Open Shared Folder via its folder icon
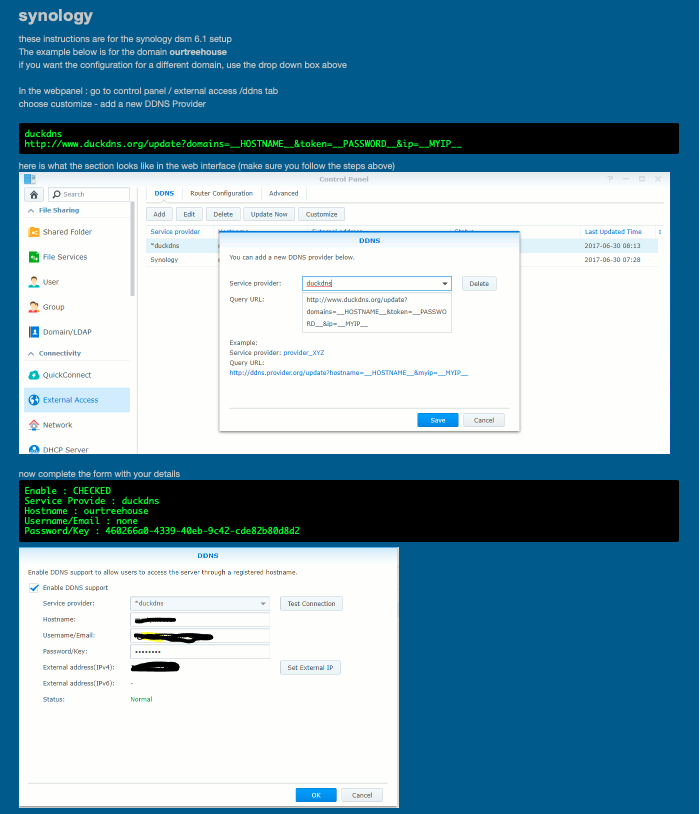 (x=33, y=232)
